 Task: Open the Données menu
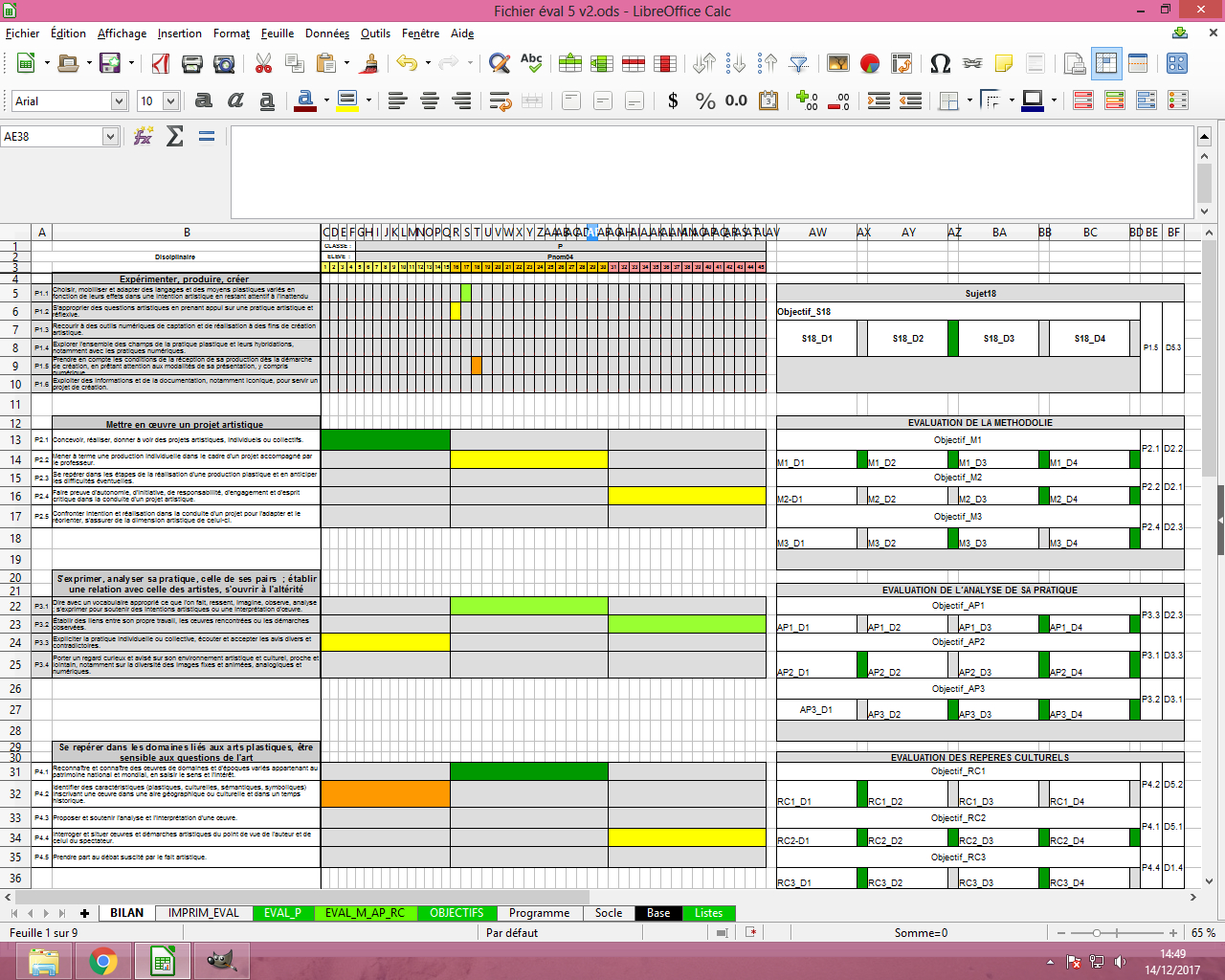(x=327, y=33)
